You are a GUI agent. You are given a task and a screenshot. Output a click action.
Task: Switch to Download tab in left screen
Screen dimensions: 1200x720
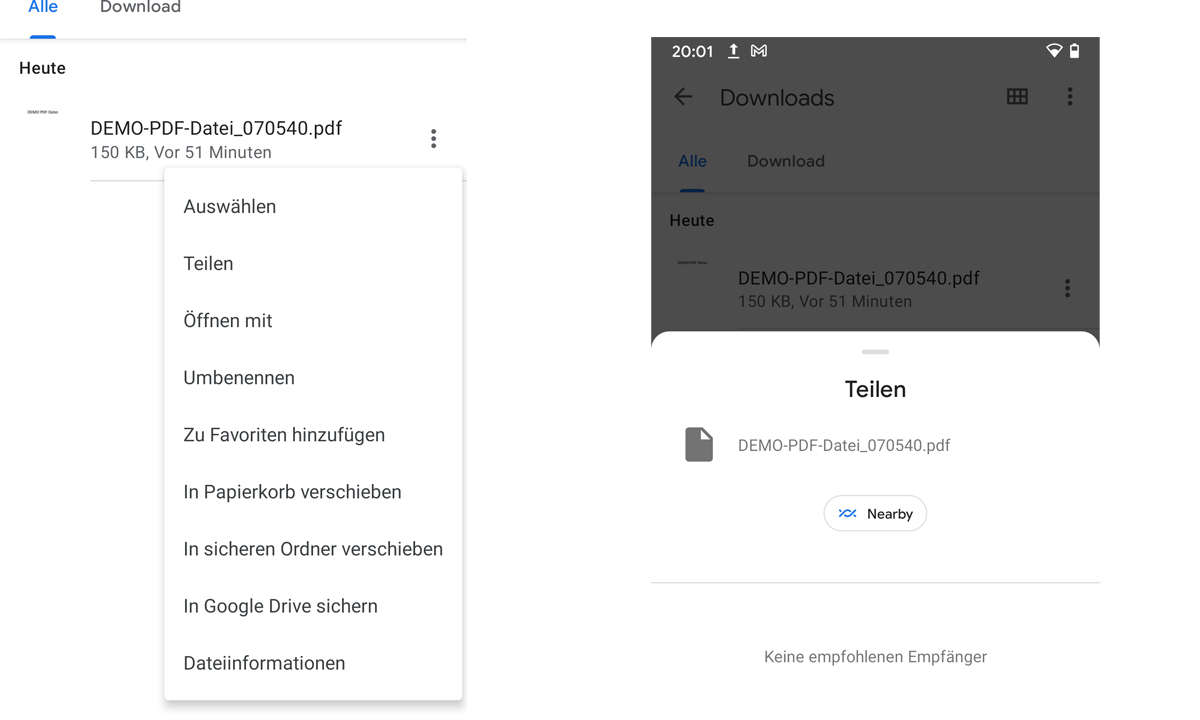(140, 8)
